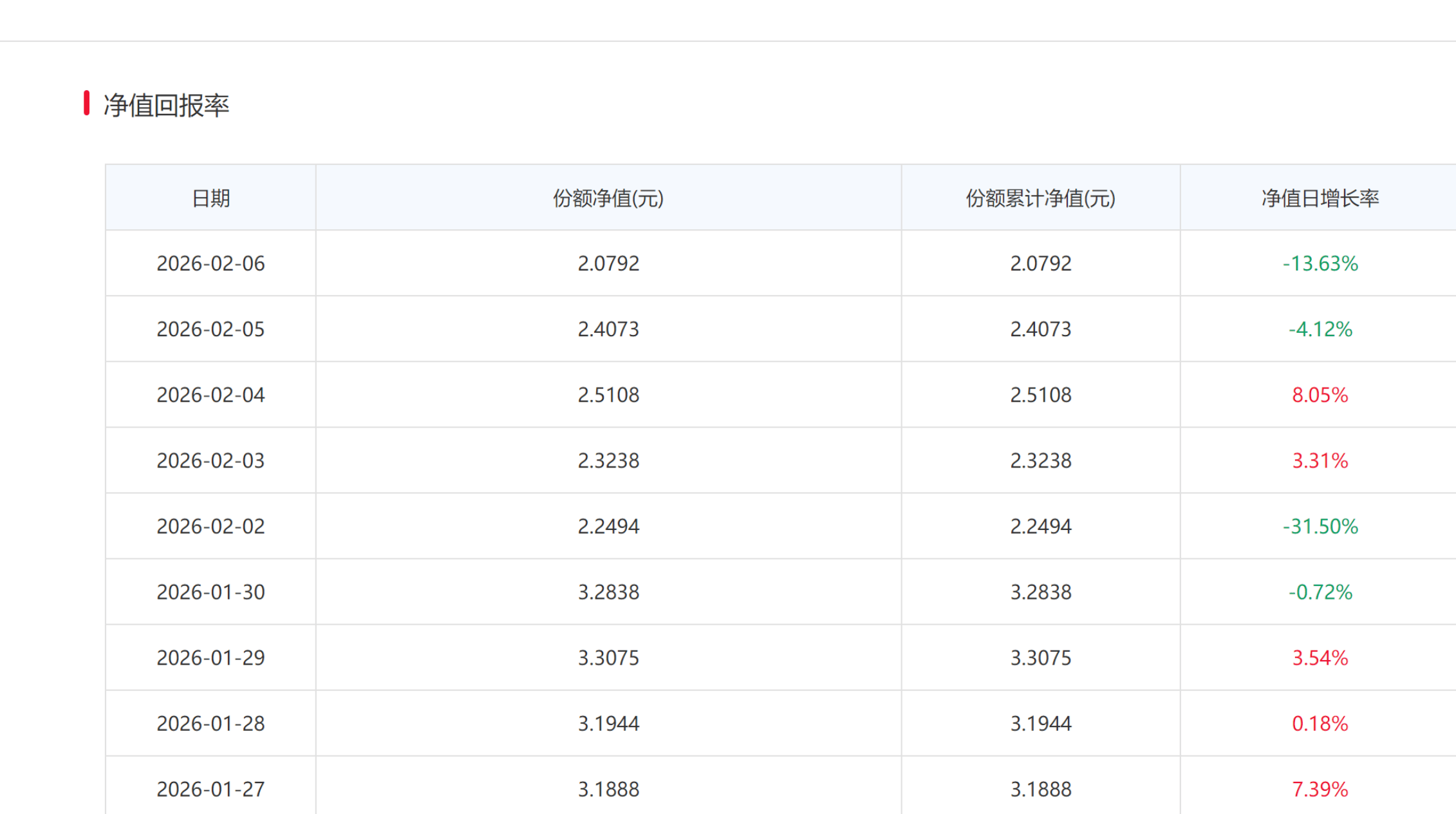Click cumulative value 2.3238 in 份额累计净值 column
This screenshot has width=1456, height=814.
click(1040, 460)
